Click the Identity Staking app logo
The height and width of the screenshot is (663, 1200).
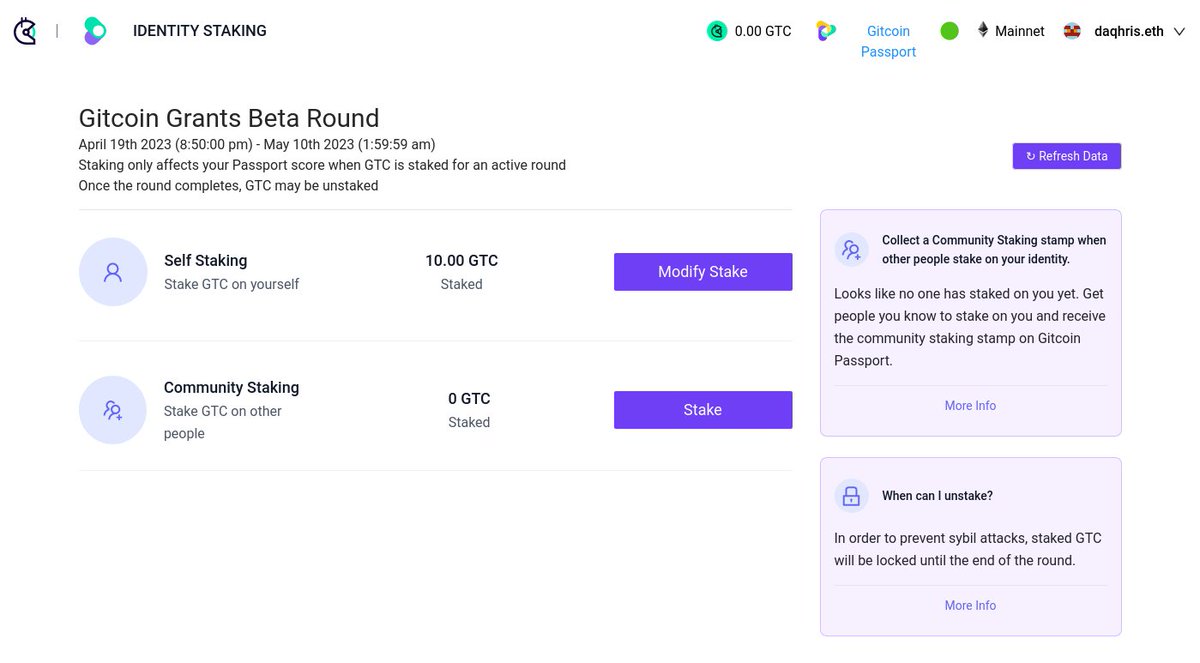click(94, 31)
